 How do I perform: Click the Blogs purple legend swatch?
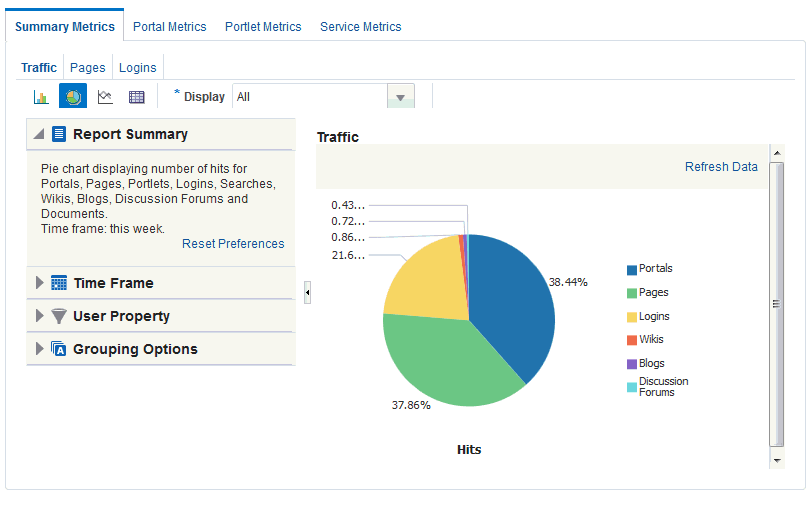632,364
